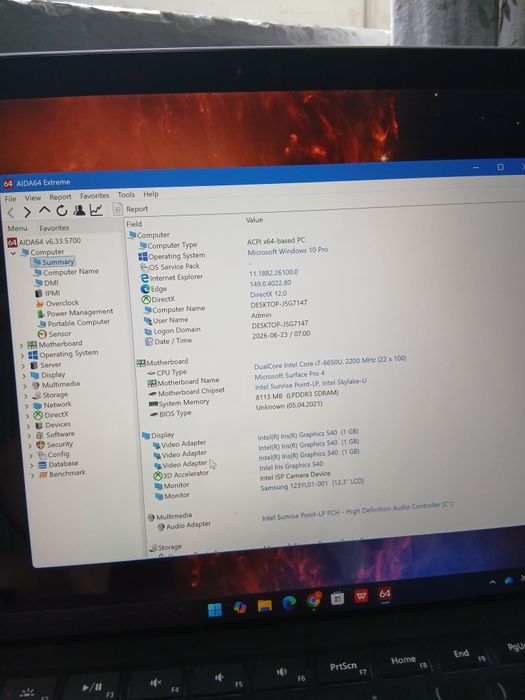Image resolution: width=525 pixels, height=700 pixels.
Task: Go back with the toolbar Back arrow
Action: pos(11,213)
